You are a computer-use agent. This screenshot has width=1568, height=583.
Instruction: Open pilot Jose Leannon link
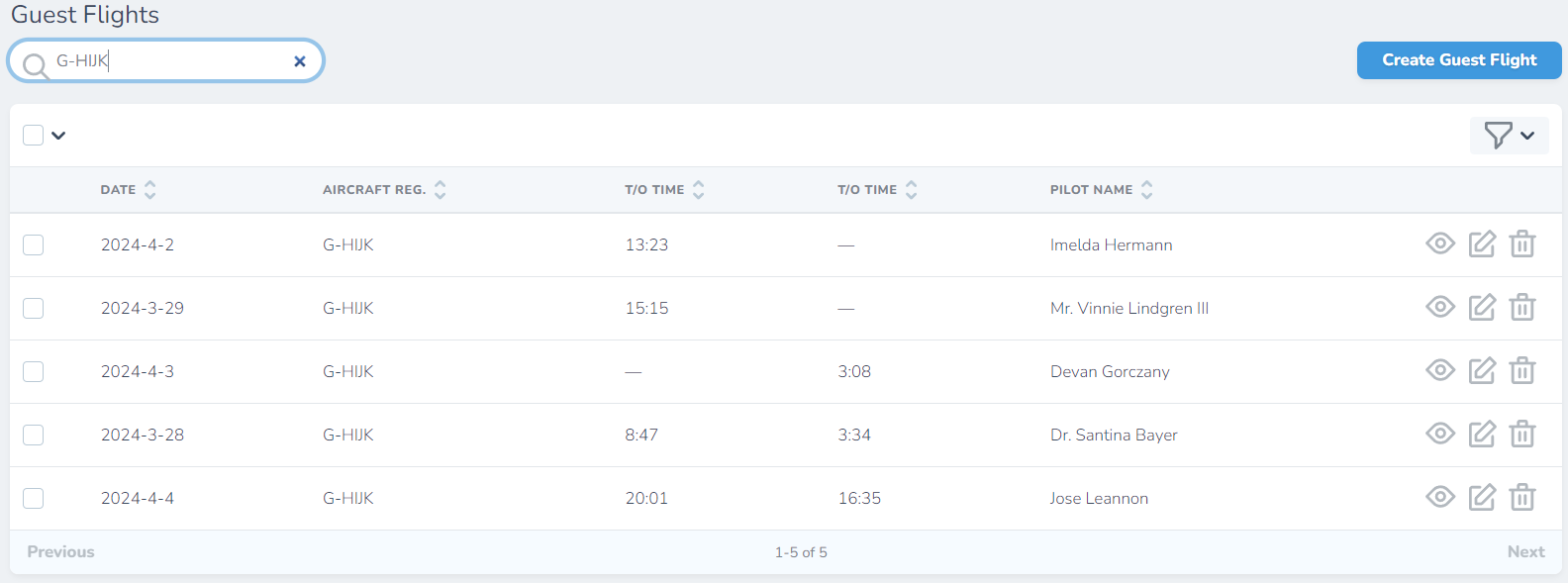(x=1099, y=498)
